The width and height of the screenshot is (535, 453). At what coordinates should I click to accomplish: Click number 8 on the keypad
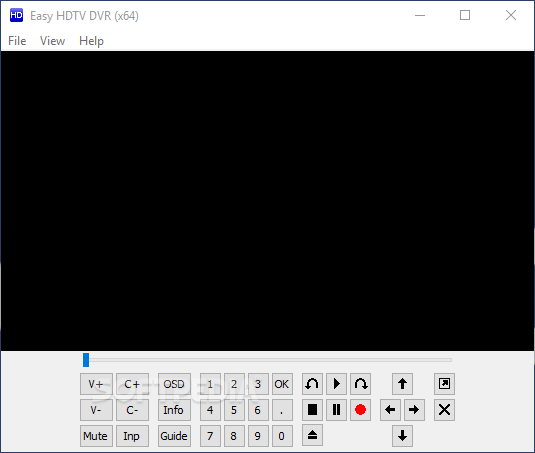click(234, 436)
